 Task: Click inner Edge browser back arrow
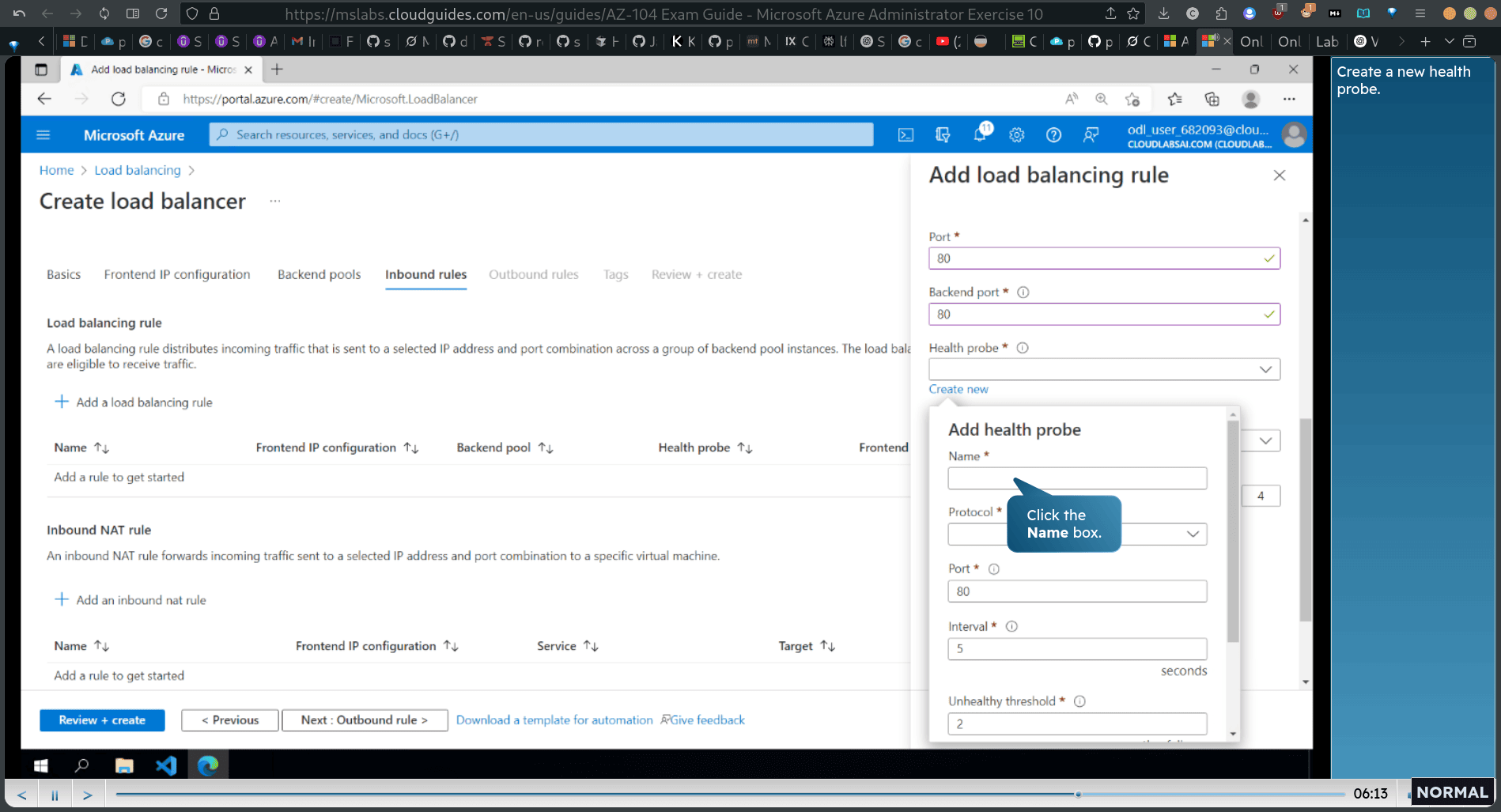point(44,99)
